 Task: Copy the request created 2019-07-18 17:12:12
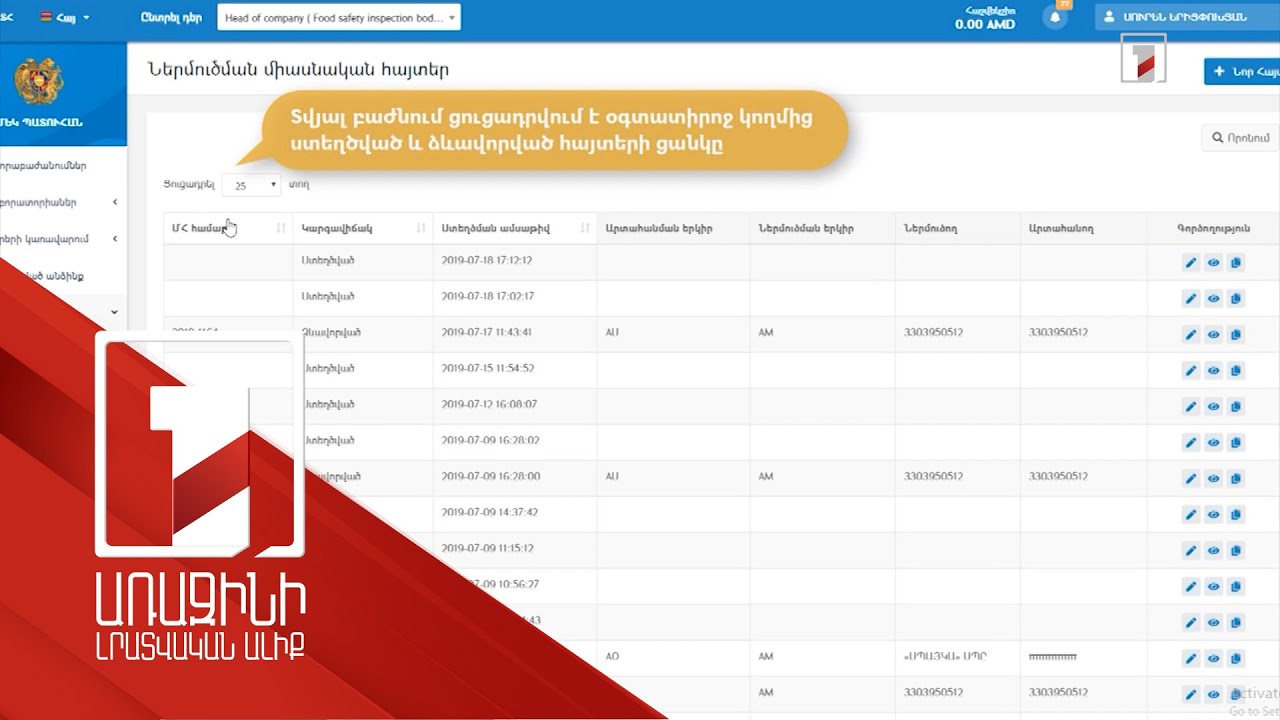click(1236, 263)
